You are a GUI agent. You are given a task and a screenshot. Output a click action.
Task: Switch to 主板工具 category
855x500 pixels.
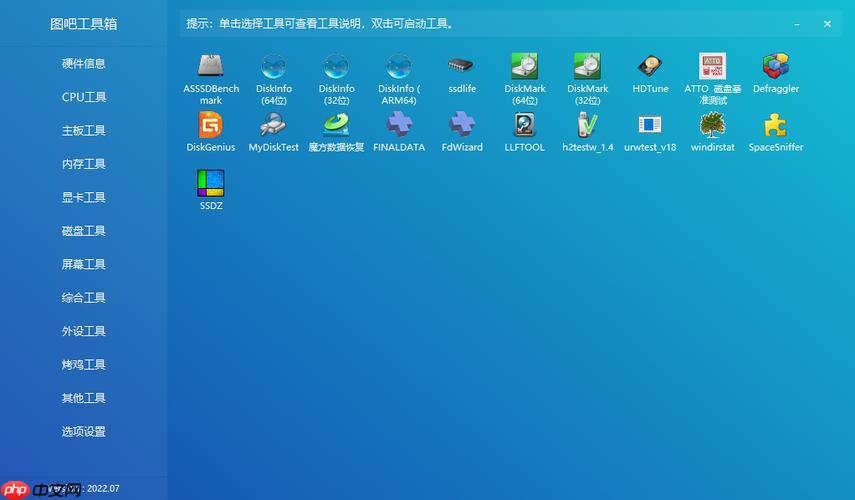coord(83,130)
